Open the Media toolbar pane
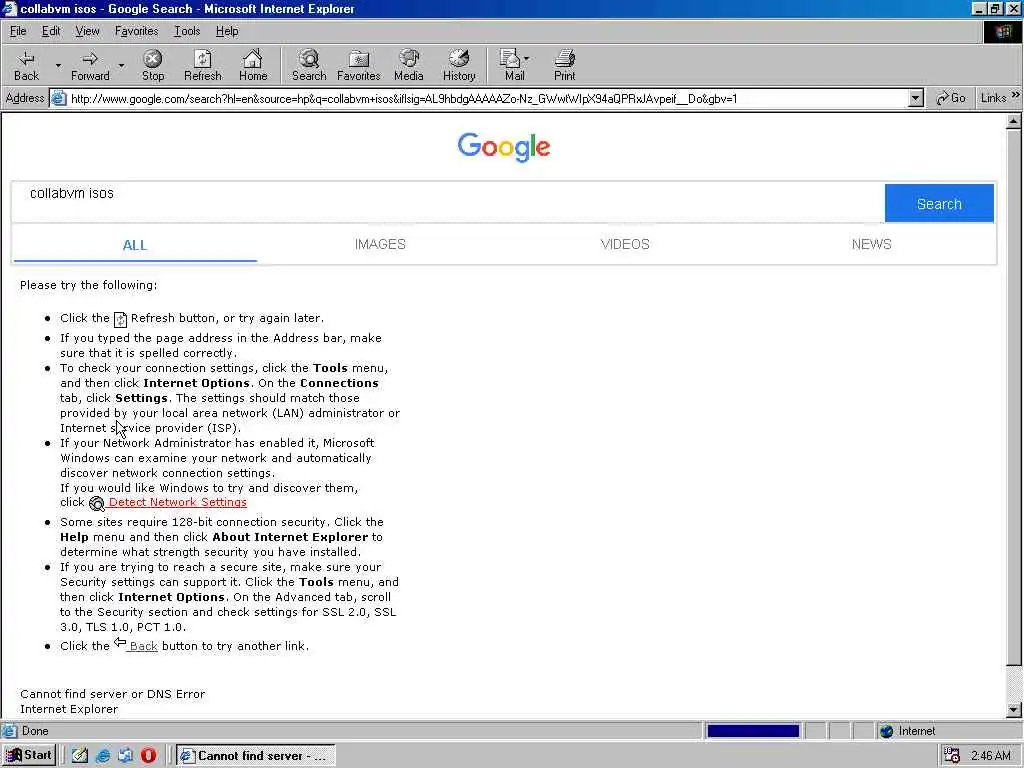 [x=409, y=65]
